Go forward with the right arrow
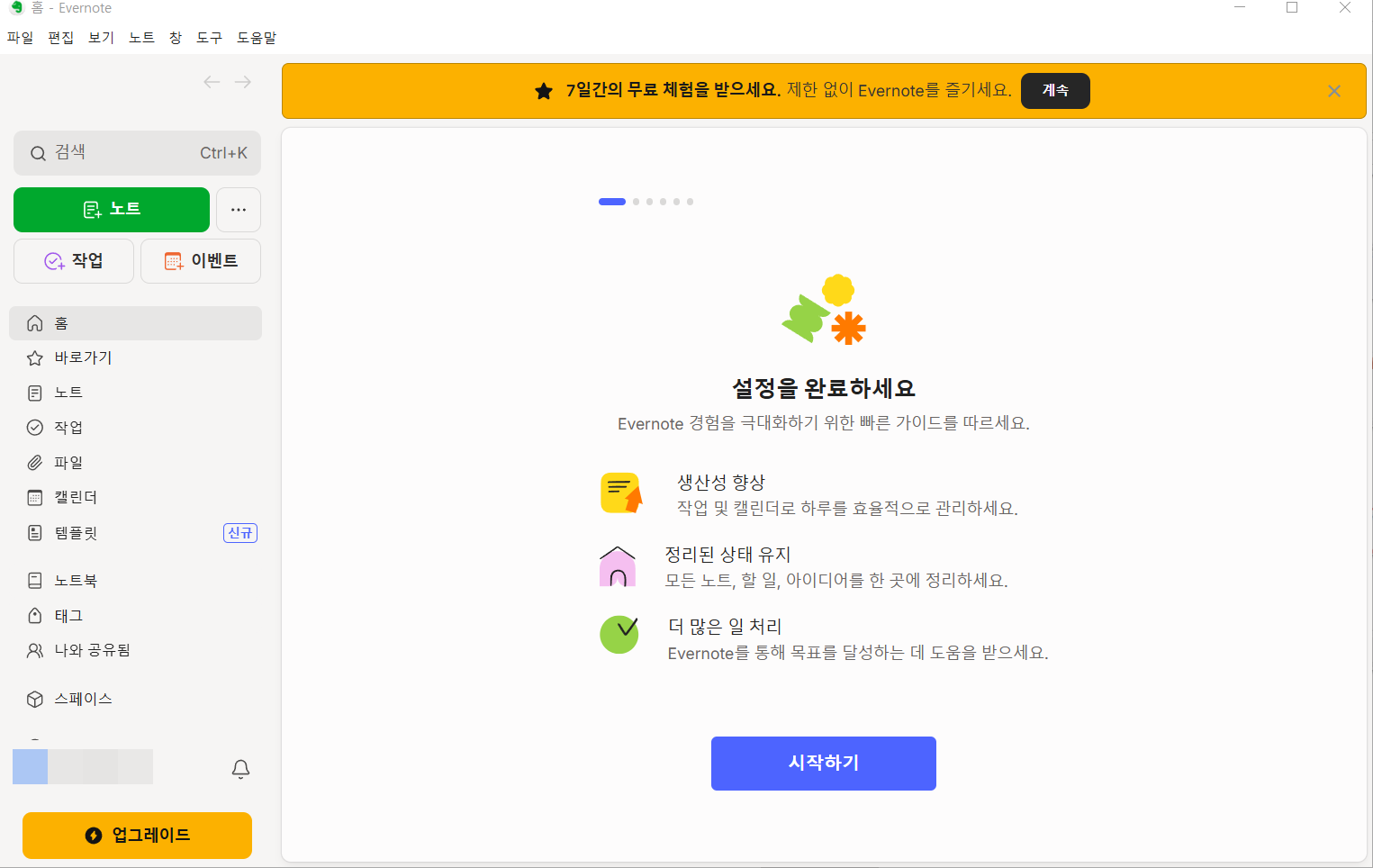1373x868 pixels. pos(243,82)
